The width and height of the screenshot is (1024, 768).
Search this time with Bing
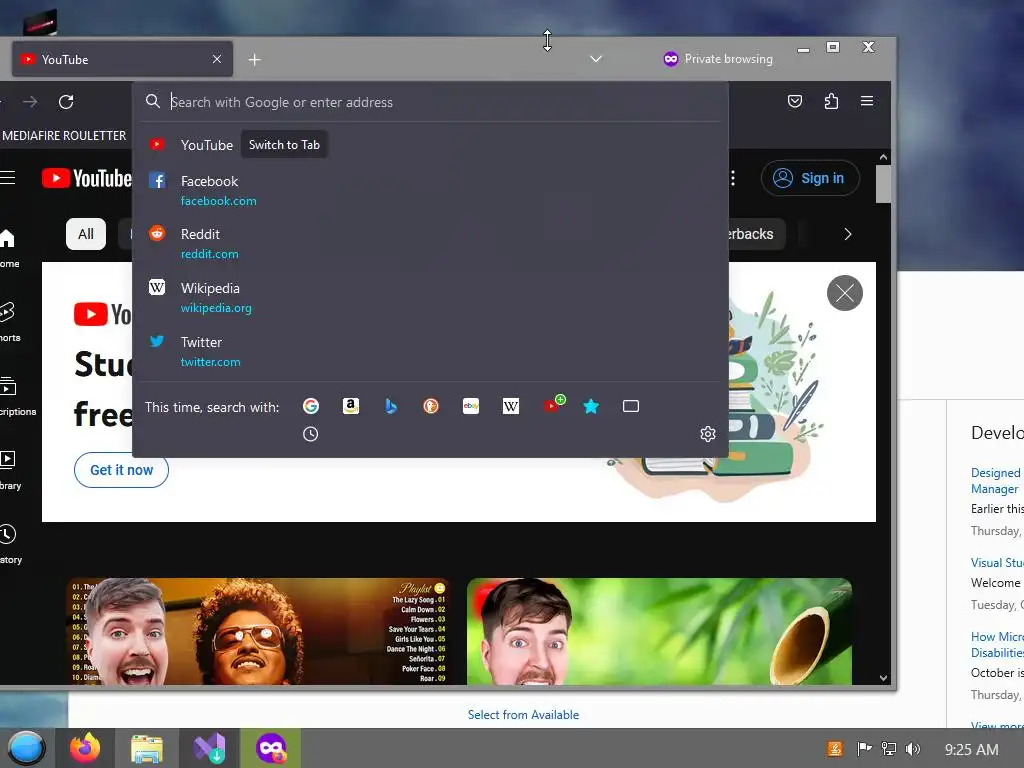point(391,406)
